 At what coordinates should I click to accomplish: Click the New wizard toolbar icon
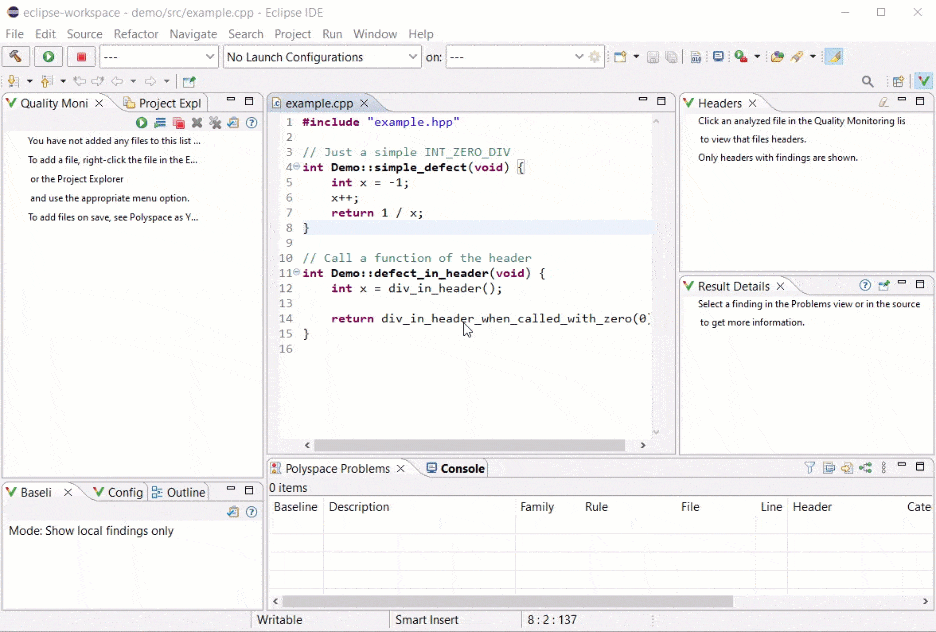point(620,57)
